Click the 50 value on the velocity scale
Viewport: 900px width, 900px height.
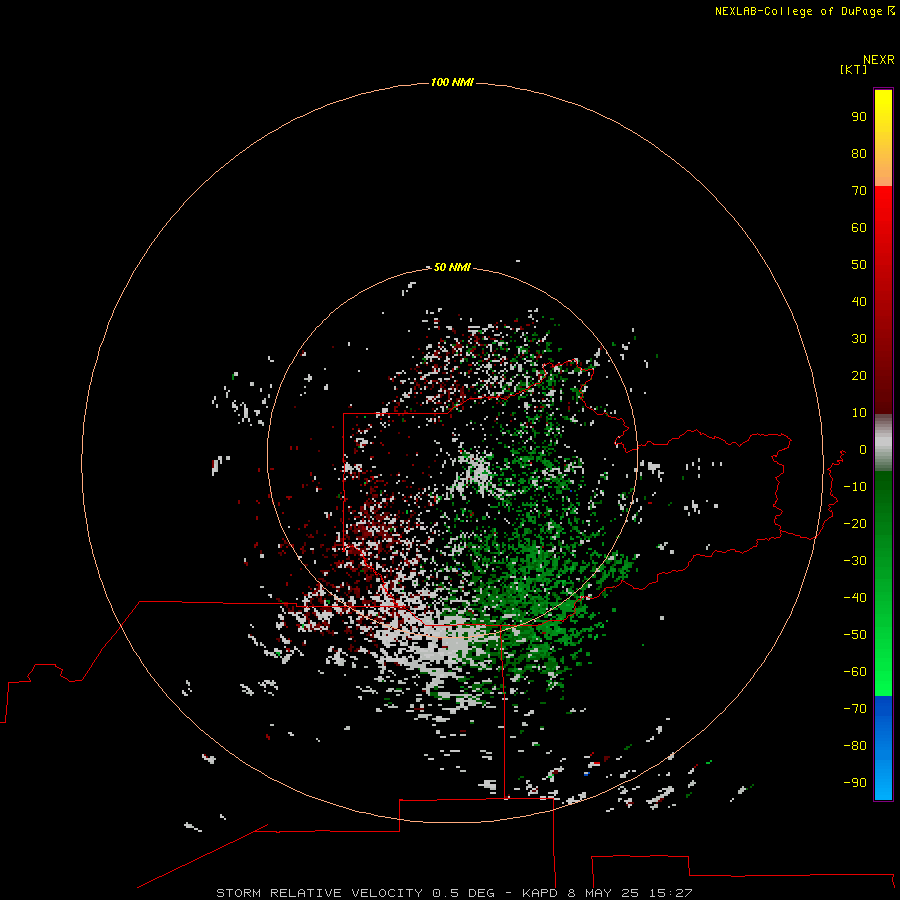pos(859,265)
